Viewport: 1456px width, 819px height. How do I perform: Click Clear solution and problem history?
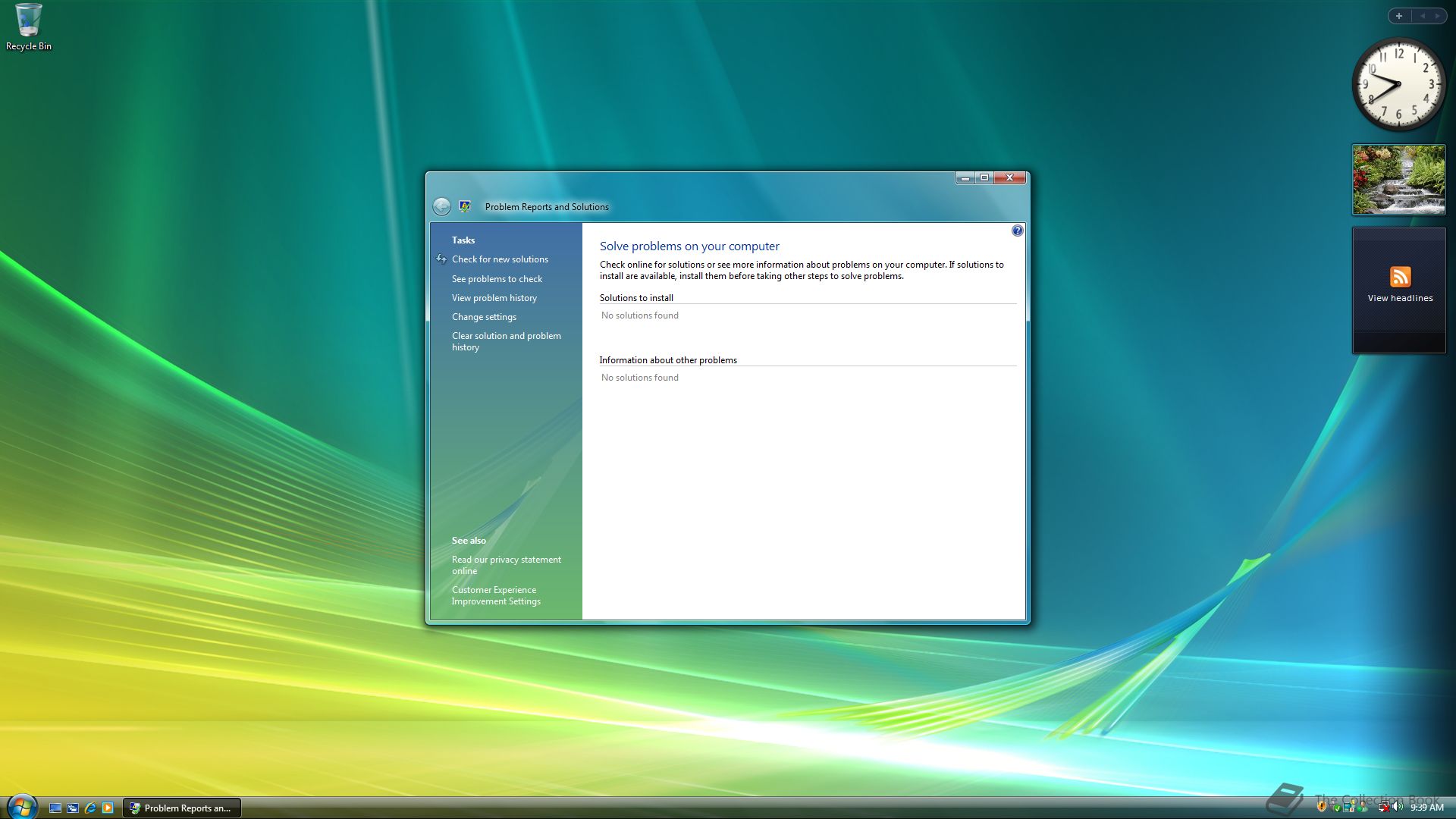click(x=507, y=341)
